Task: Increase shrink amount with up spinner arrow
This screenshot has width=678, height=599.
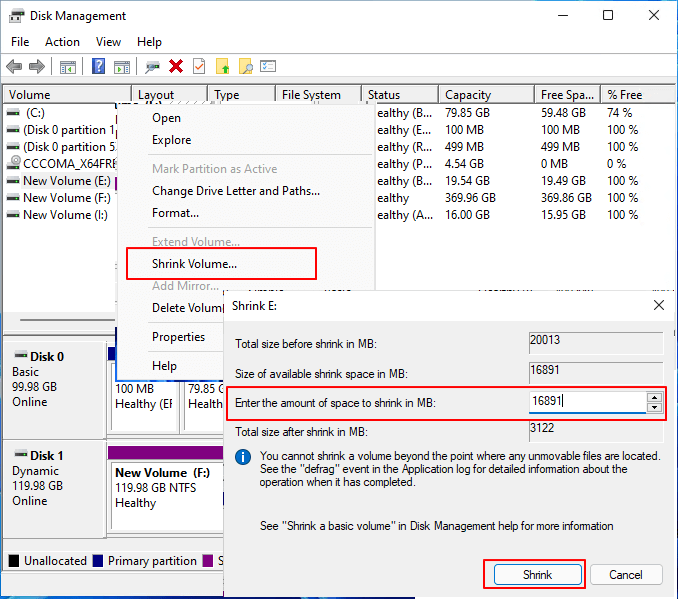Action: pyautogui.click(x=654, y=397)
